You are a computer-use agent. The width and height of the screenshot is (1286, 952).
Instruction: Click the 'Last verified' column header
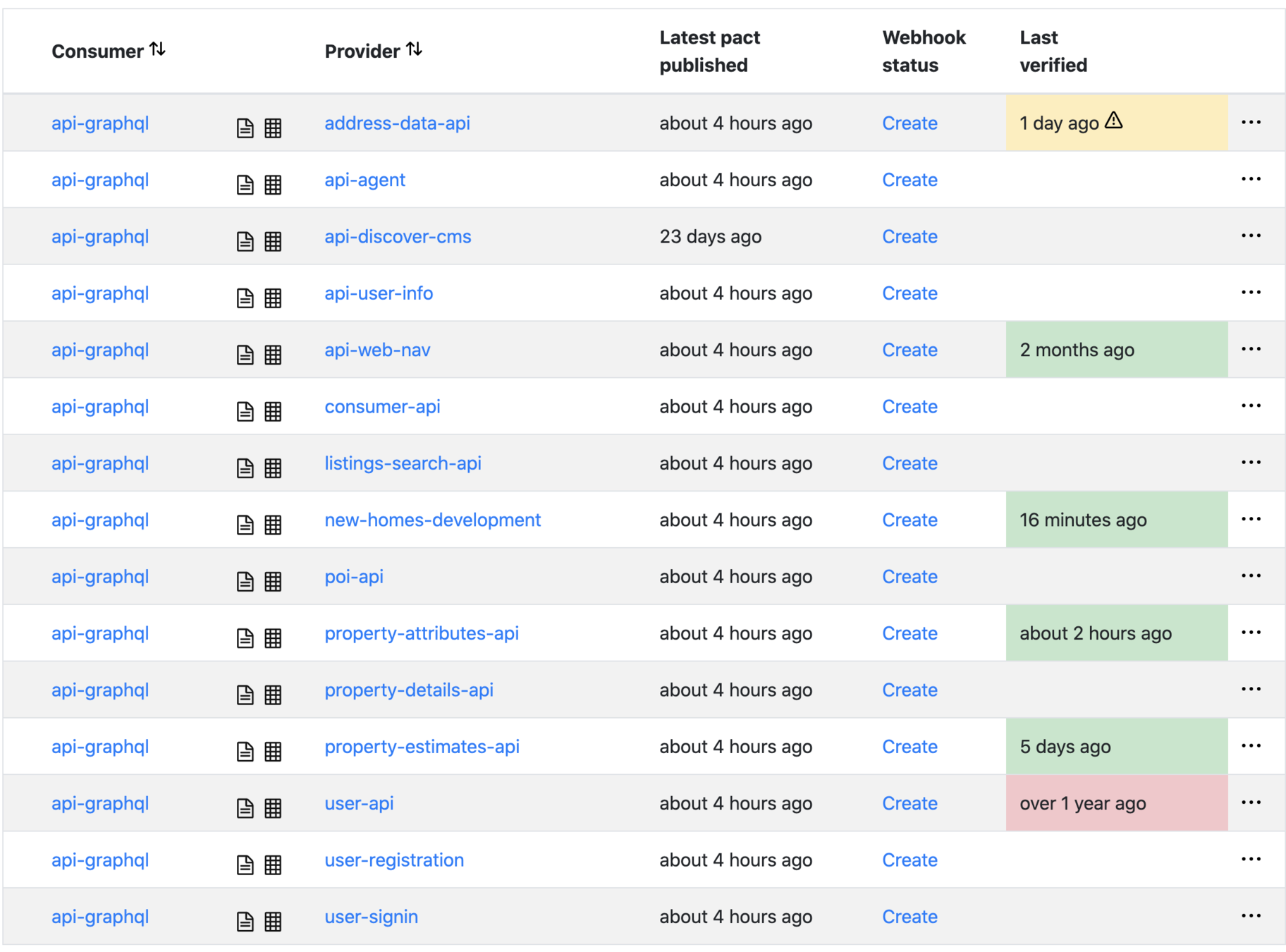[x=1053, y=51]
